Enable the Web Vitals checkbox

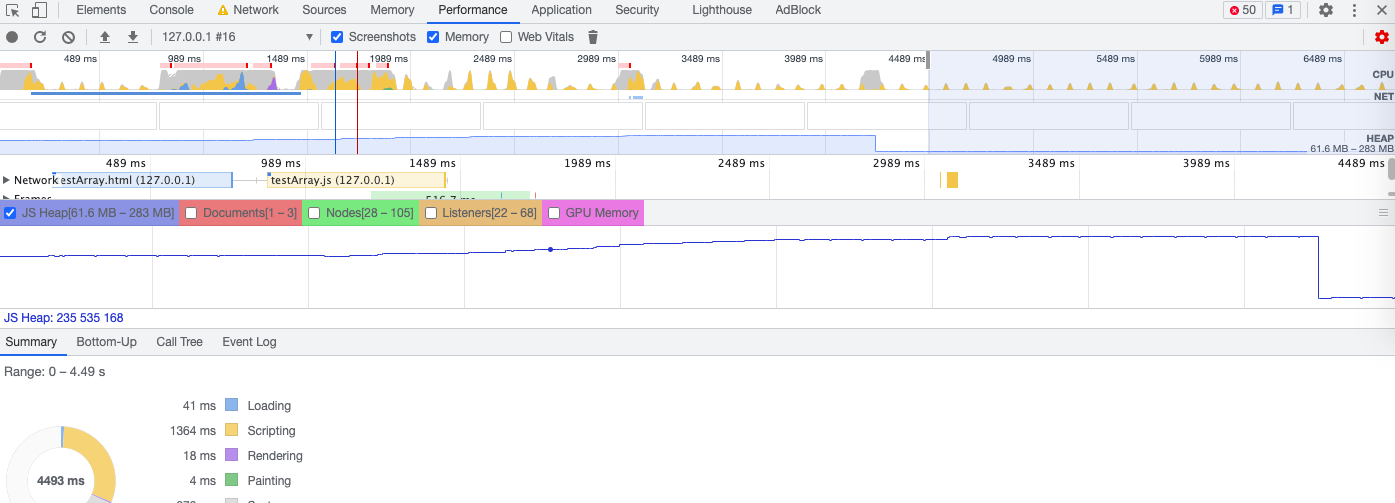pos(506,37)
